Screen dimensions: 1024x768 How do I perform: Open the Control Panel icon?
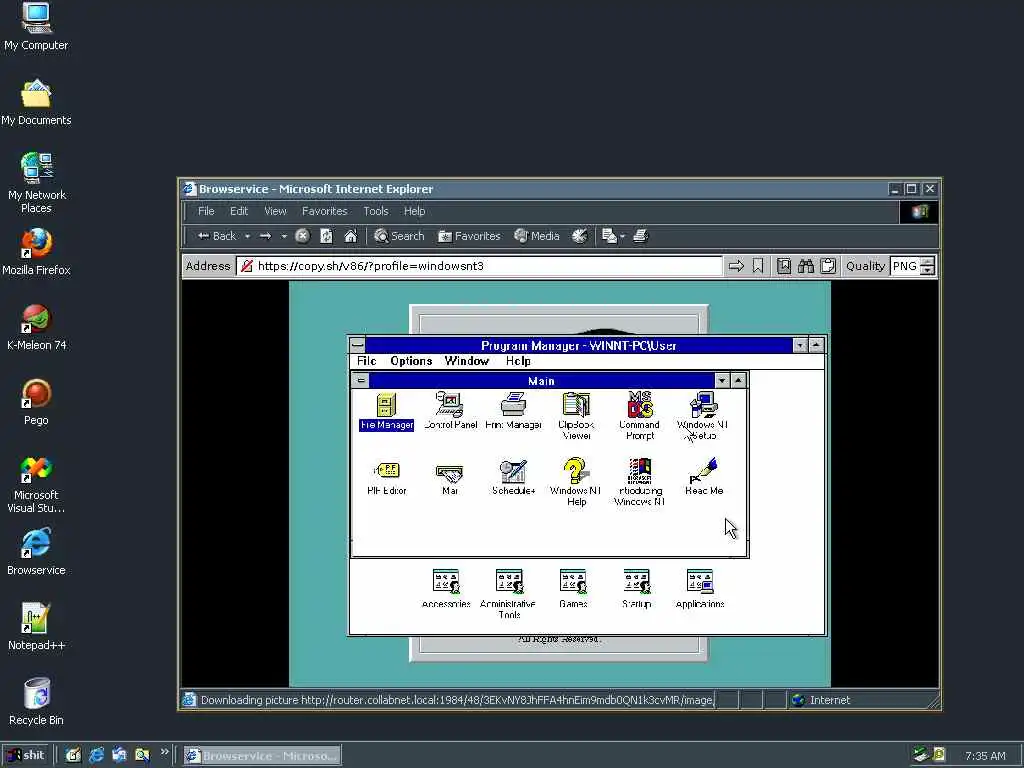click(450, 411)
